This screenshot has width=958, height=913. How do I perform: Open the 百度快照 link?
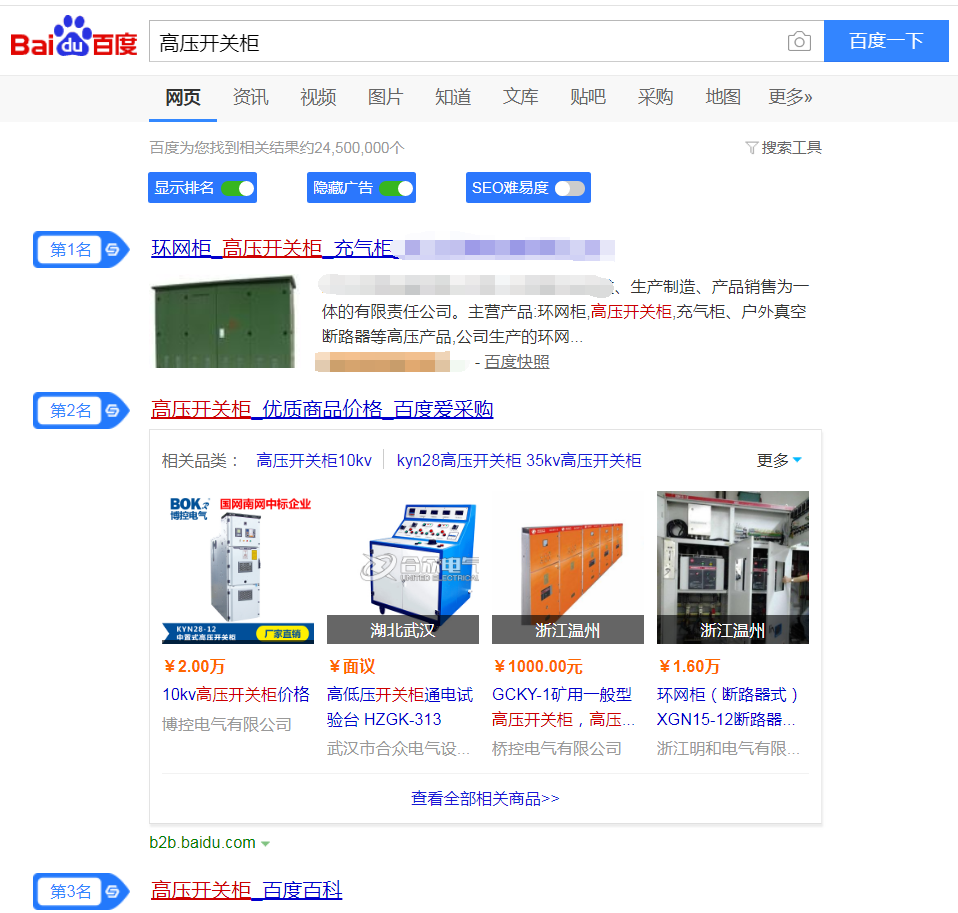[517, 362]
